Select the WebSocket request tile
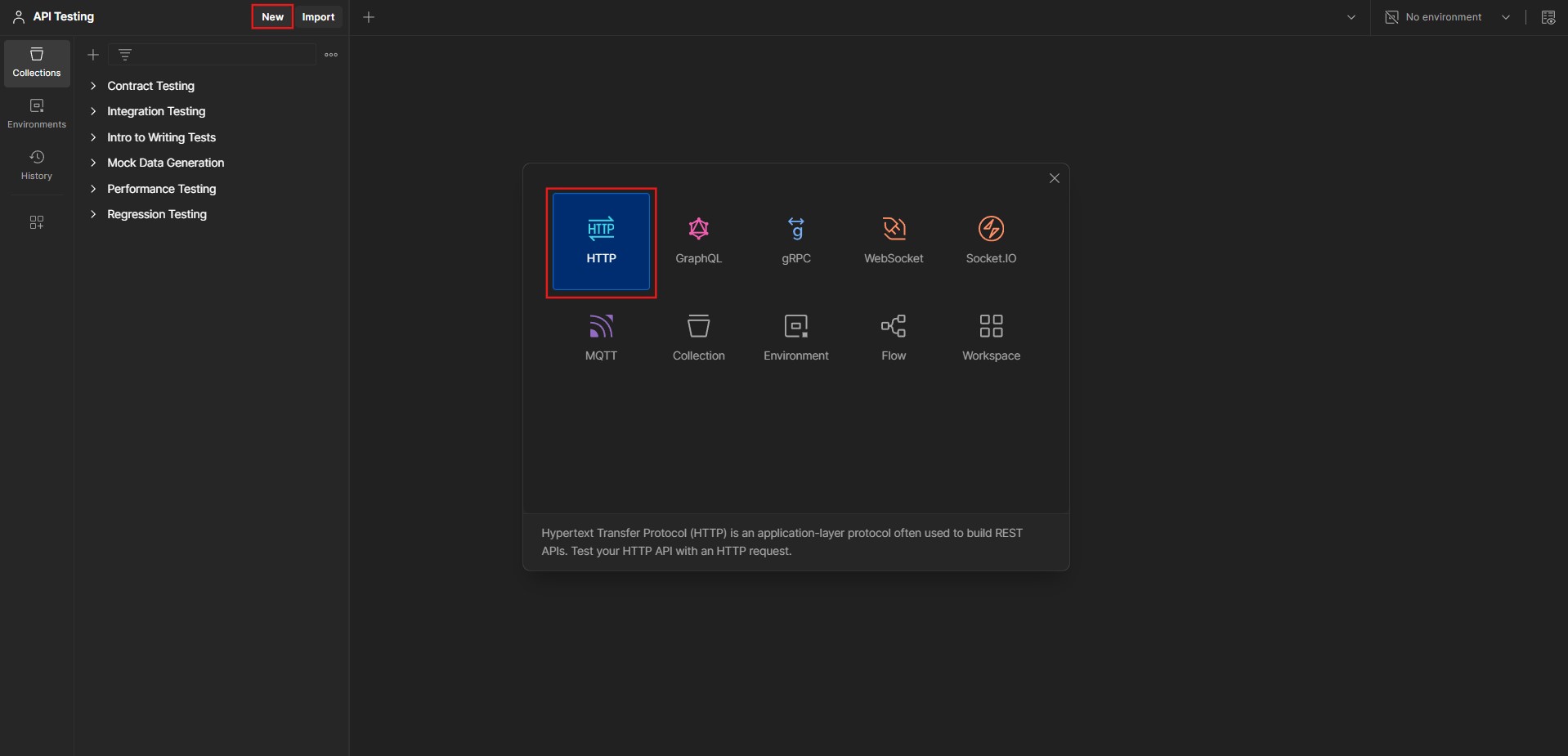Screen dimensions: 1568x756 [x=894, y=242]
